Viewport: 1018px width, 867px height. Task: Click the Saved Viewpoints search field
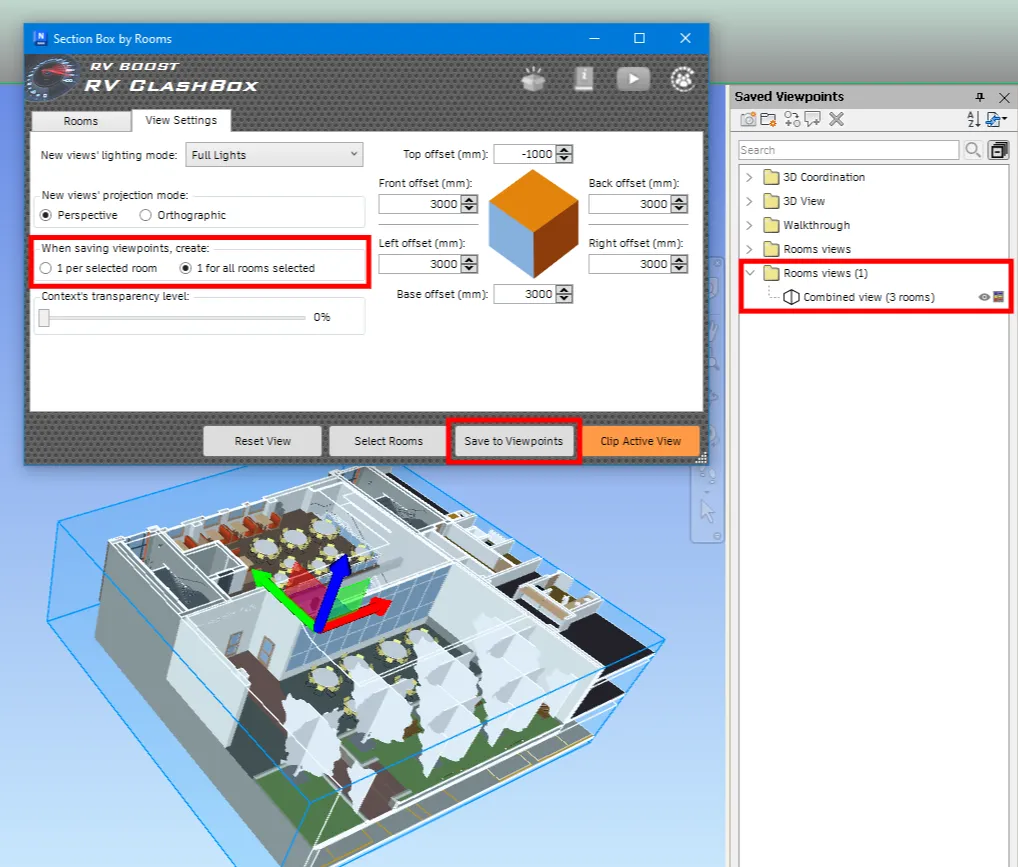click(849, 150)
